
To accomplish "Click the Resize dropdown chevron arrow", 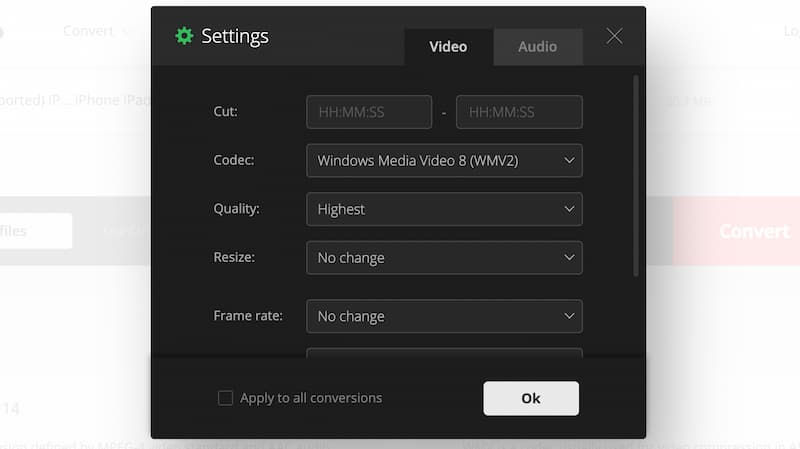I will pos(569,257).
